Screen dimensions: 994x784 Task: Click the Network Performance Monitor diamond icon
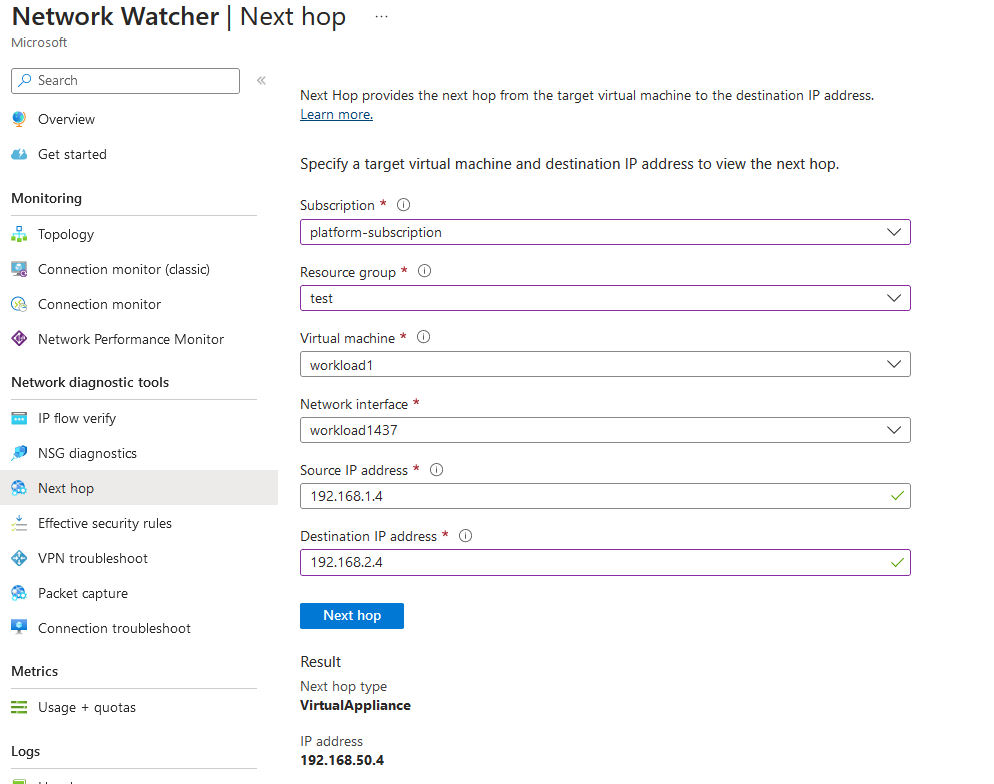tap(19, 339)
